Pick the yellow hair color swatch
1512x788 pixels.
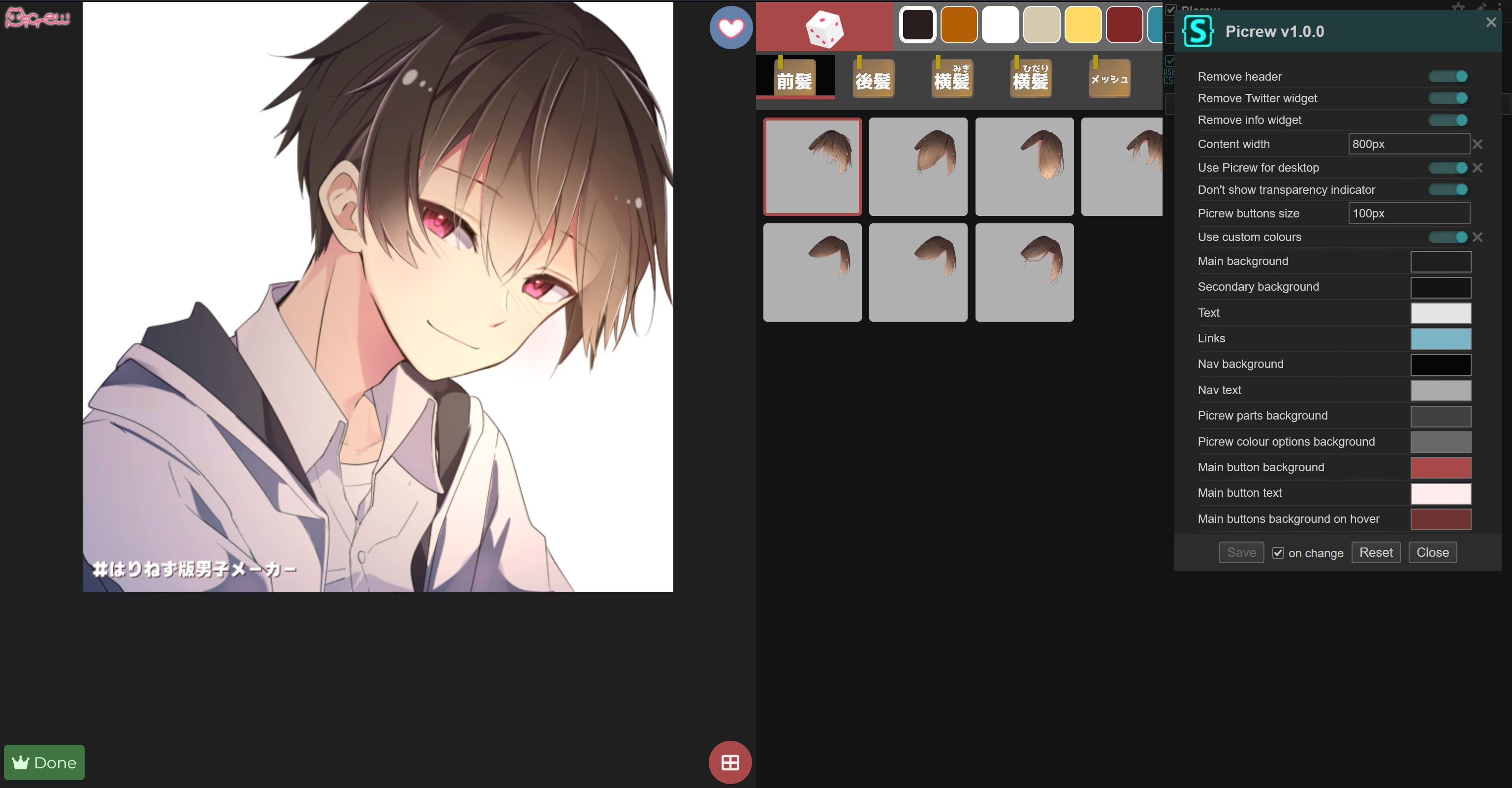point(1083,25)
